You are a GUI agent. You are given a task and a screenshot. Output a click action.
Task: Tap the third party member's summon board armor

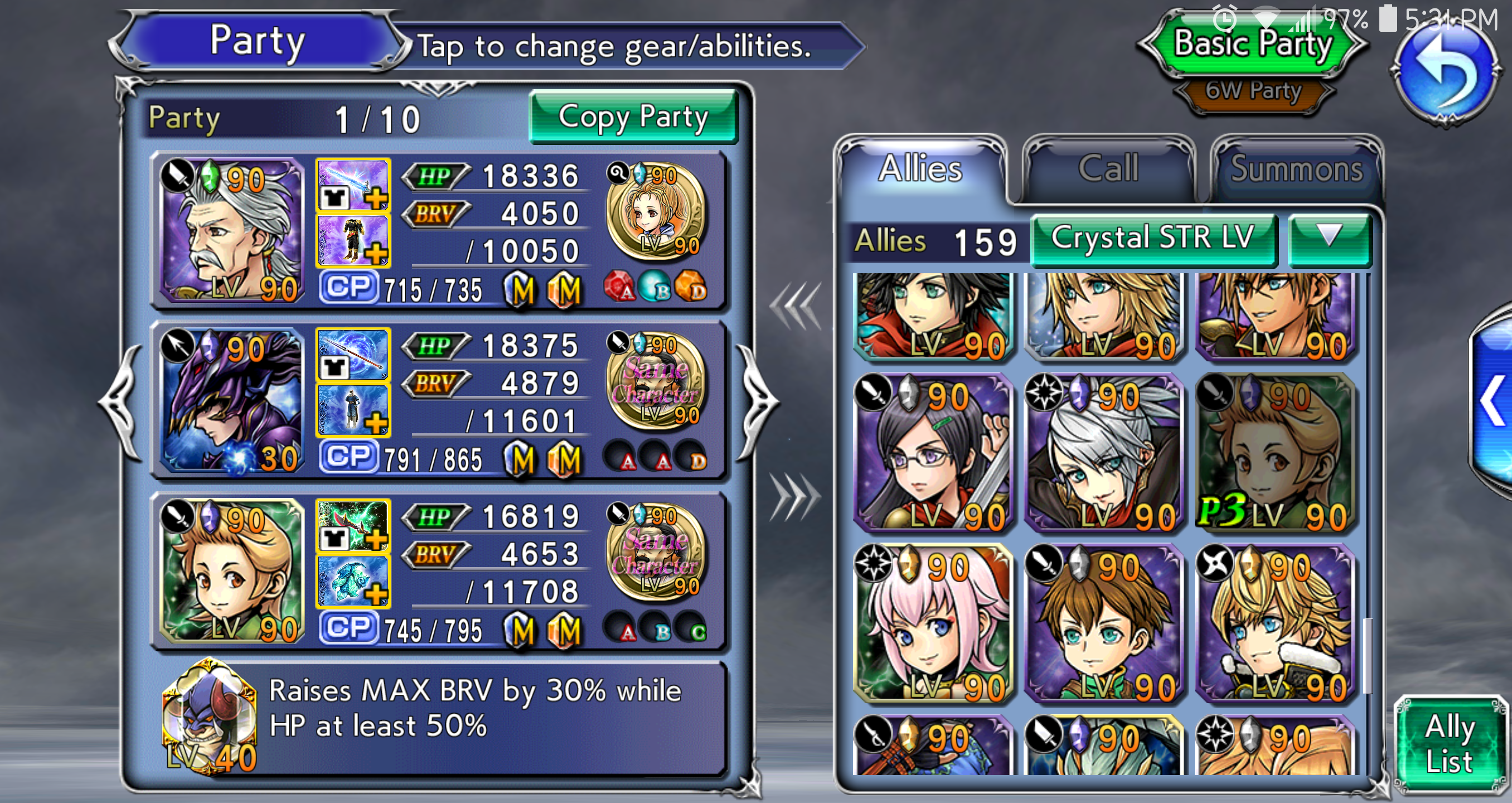[353, 581]
